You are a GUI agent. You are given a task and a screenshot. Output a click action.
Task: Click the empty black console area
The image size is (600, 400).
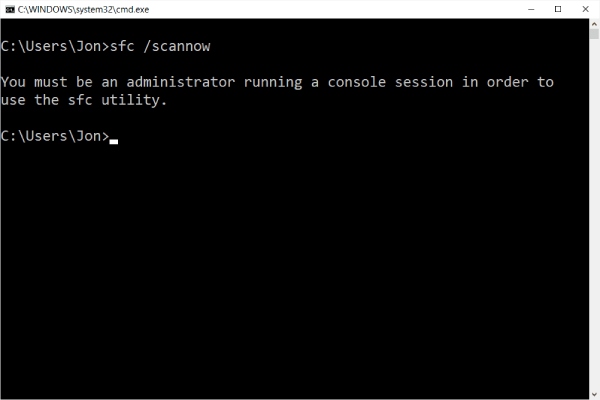300,270
